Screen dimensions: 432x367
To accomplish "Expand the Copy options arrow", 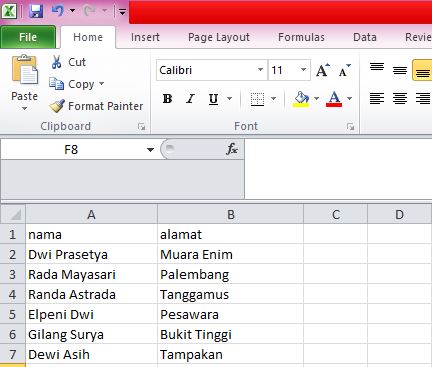I will (x=101, y=83).
